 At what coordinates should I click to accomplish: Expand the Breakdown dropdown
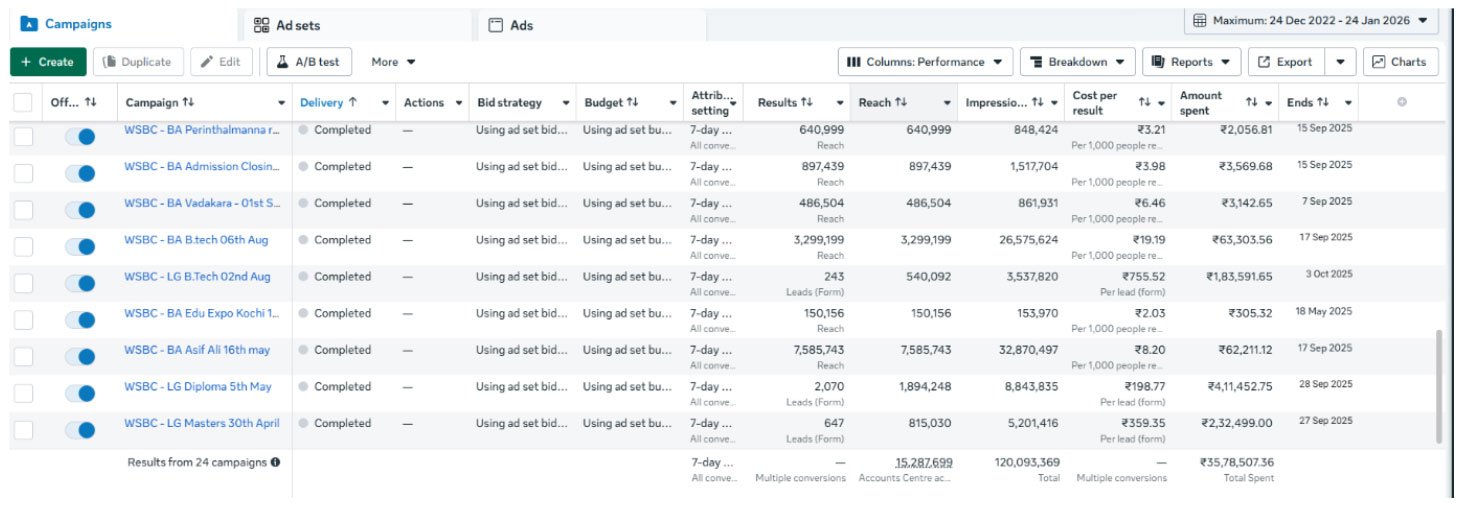point(1077,62)
